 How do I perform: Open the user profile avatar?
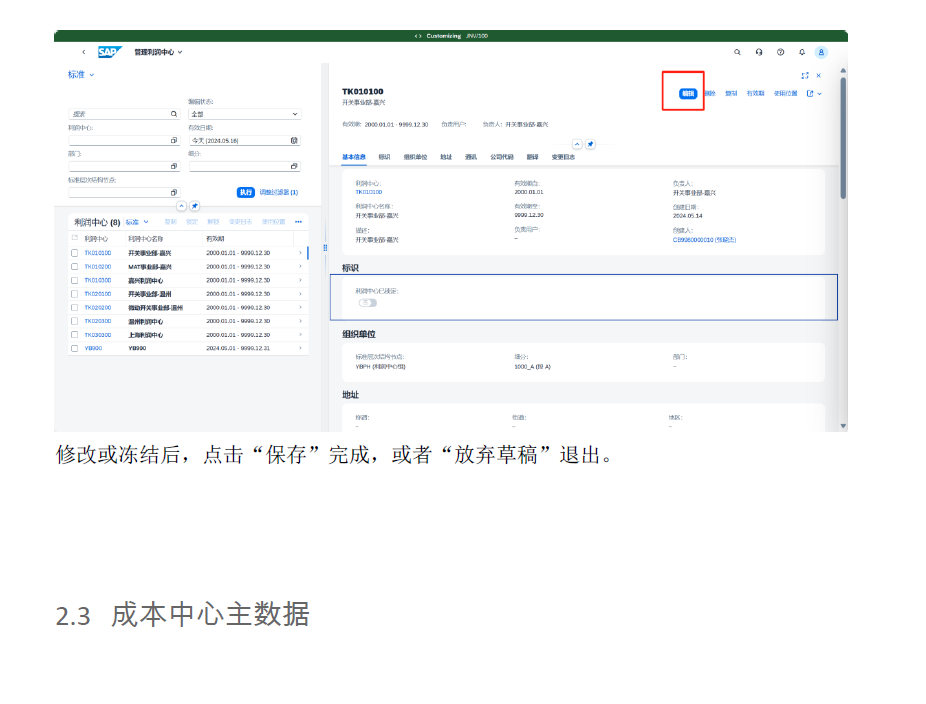pos(821,52)
